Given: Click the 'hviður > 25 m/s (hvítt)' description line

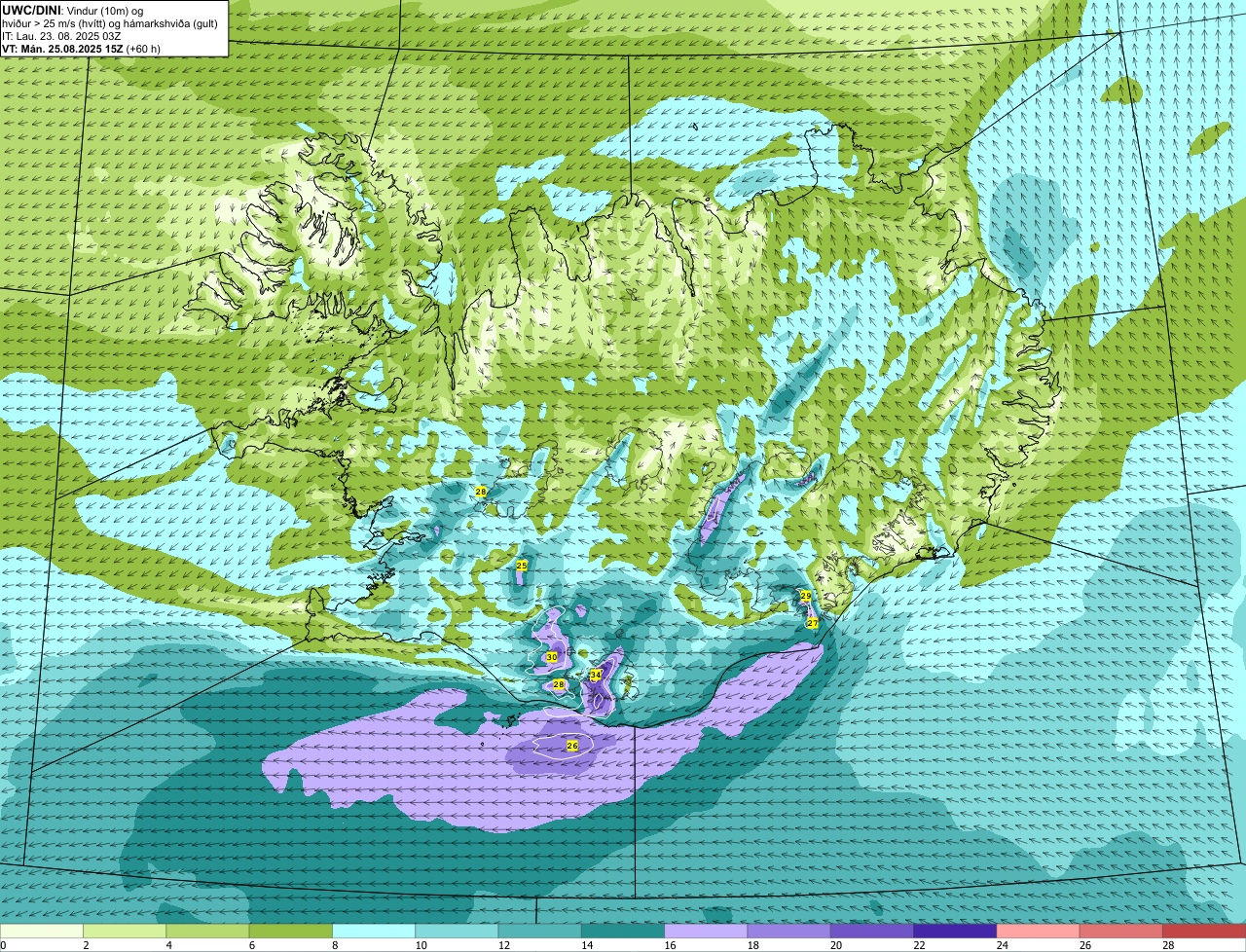Looking at the screenshot, I should coord(110,23).
